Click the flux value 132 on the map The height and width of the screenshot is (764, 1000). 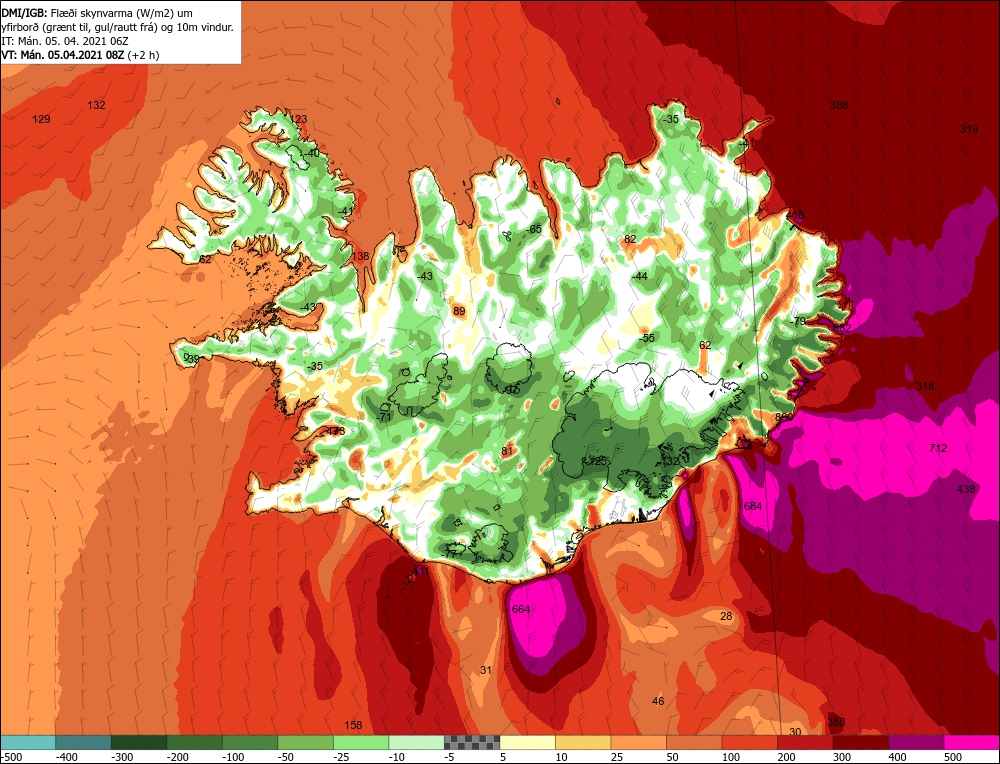(x=96, y=105)
